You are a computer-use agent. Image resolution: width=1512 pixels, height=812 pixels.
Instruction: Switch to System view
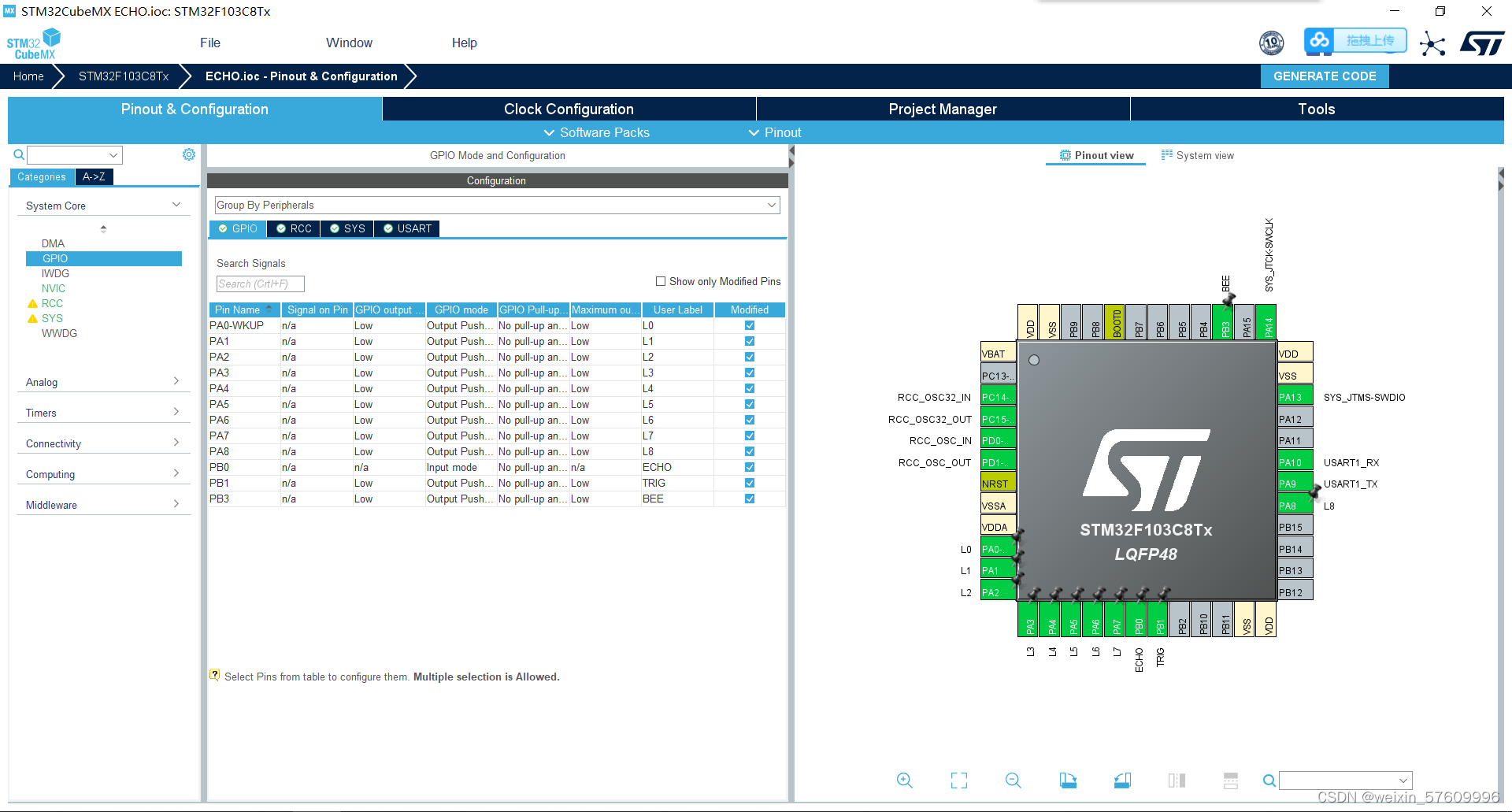(x=1197, y=155)
